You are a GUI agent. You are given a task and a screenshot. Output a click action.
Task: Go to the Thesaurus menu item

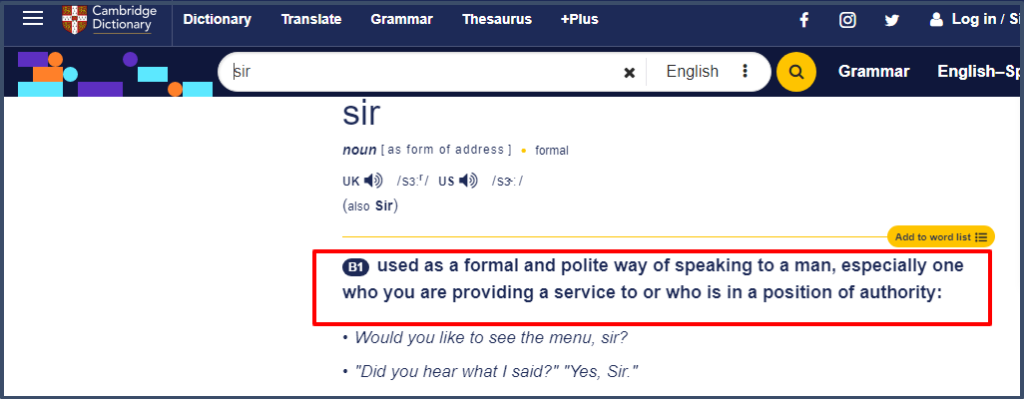pos(497,20)
